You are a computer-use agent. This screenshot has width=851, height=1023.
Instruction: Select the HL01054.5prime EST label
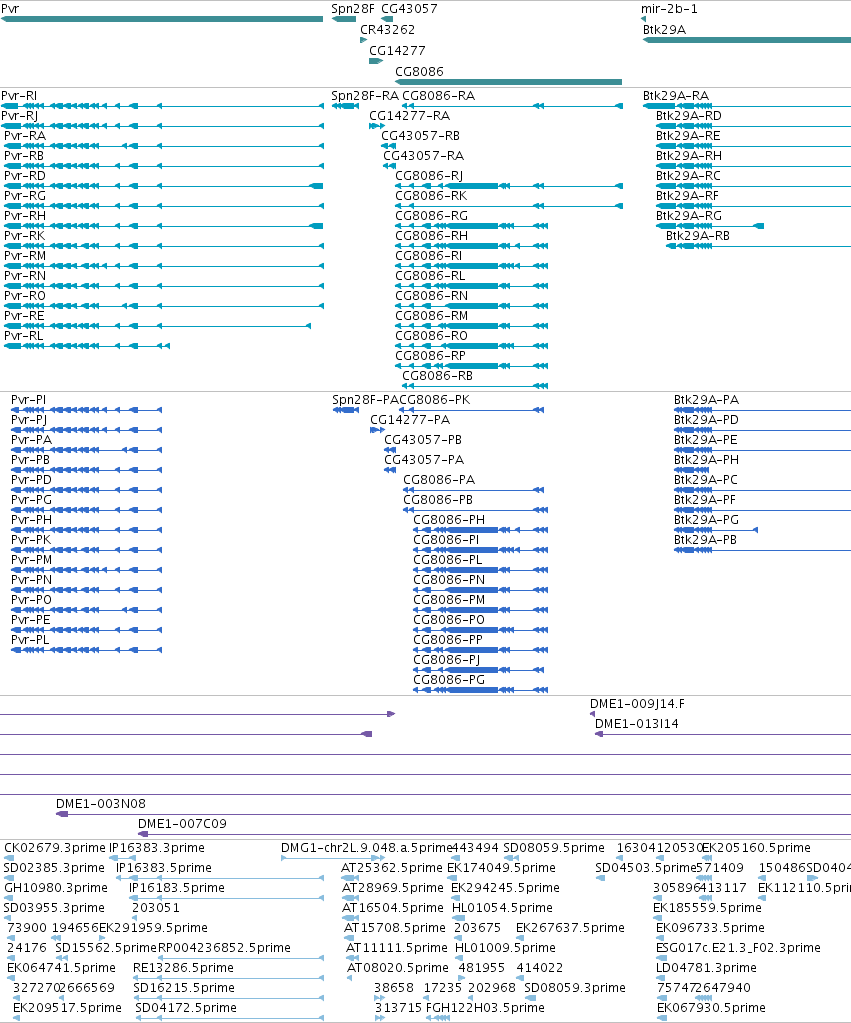click(503, 908)
